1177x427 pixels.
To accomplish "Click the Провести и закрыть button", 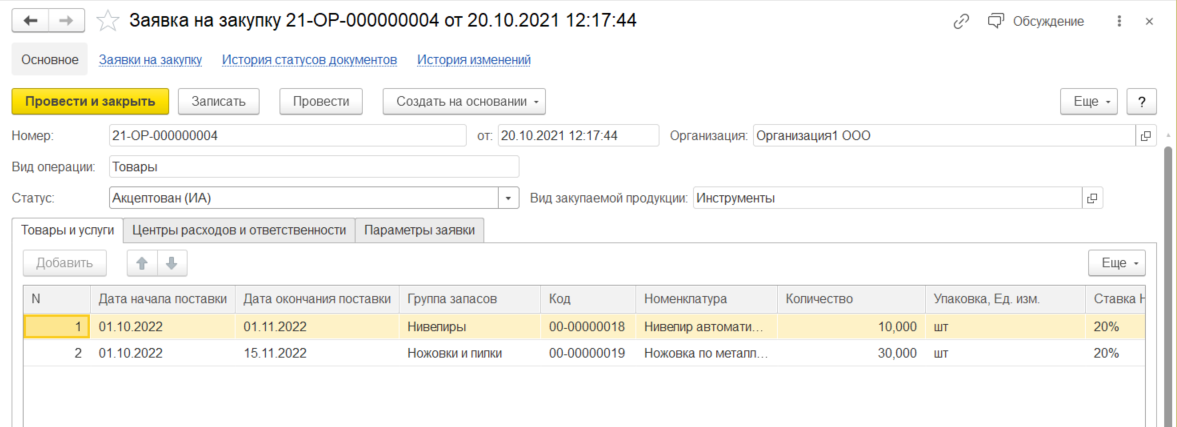I will coord(90,101).
